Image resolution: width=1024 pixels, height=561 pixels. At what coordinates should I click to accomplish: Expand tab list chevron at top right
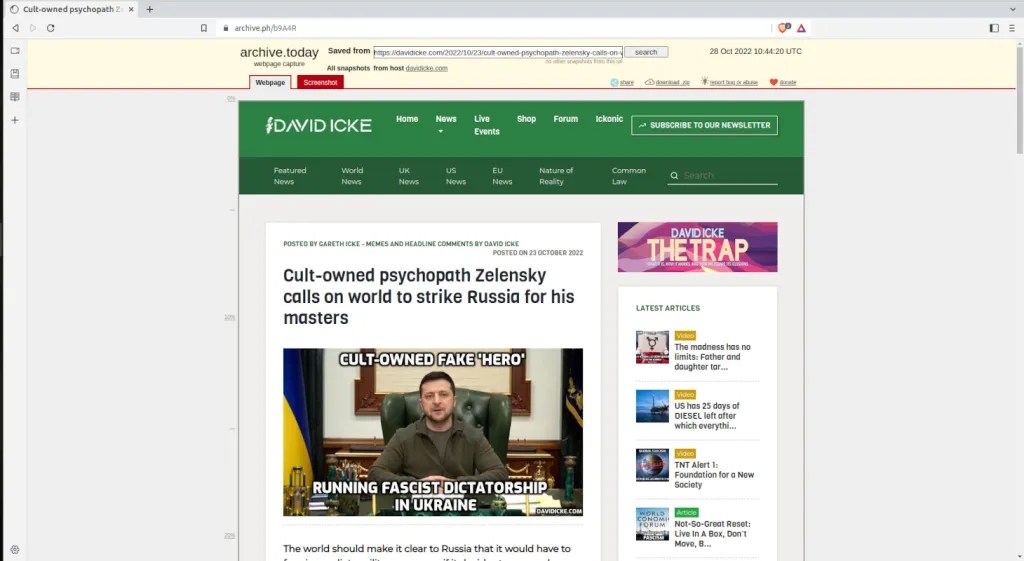[x=1010, y=9]
